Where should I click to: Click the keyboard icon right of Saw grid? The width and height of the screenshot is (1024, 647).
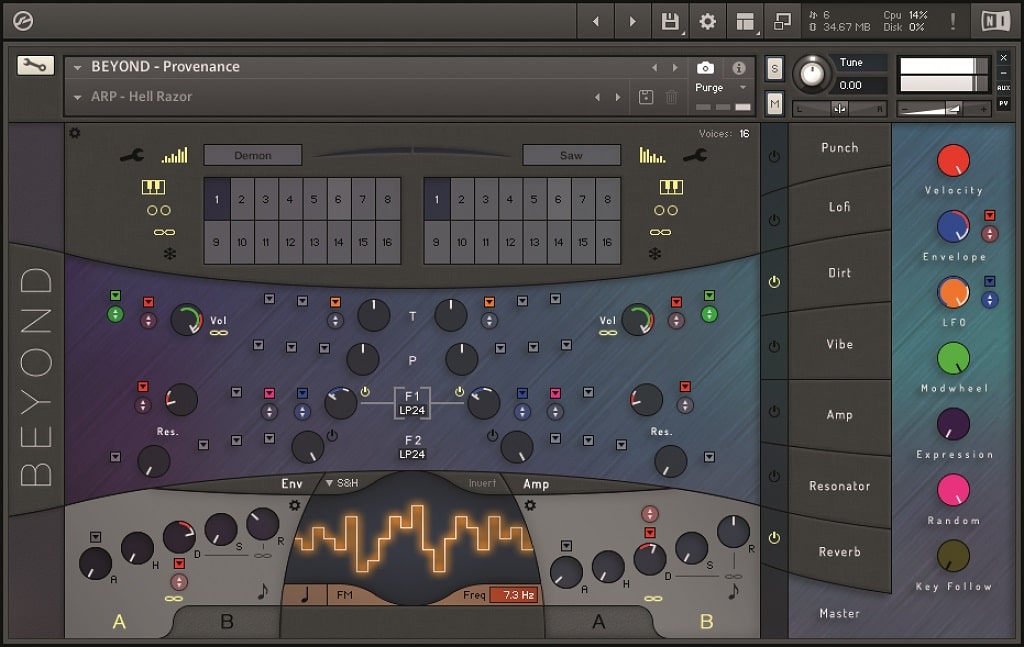click(671, 187)
